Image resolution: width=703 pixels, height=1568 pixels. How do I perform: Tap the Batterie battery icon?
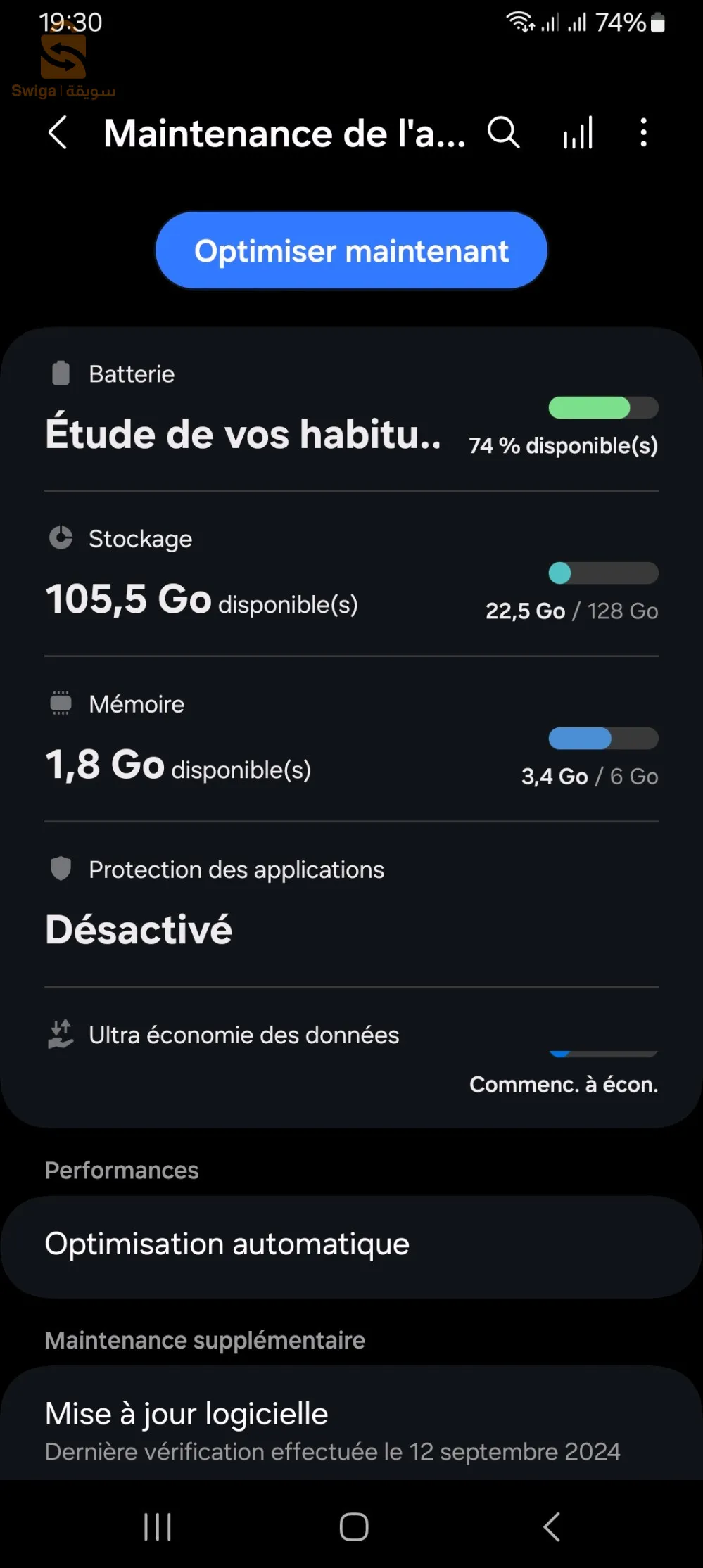click(61, 374)
